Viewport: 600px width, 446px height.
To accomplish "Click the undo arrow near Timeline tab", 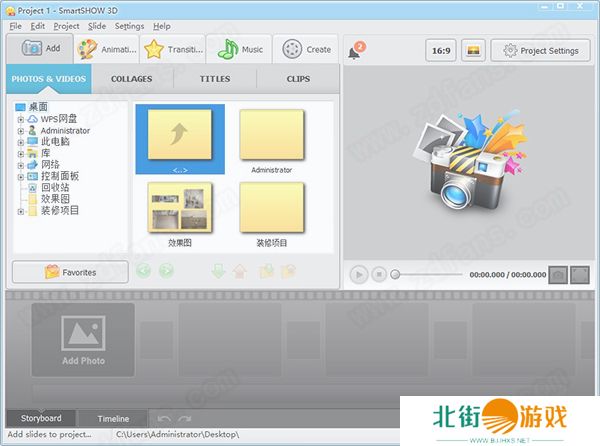I will pos(164,418).
